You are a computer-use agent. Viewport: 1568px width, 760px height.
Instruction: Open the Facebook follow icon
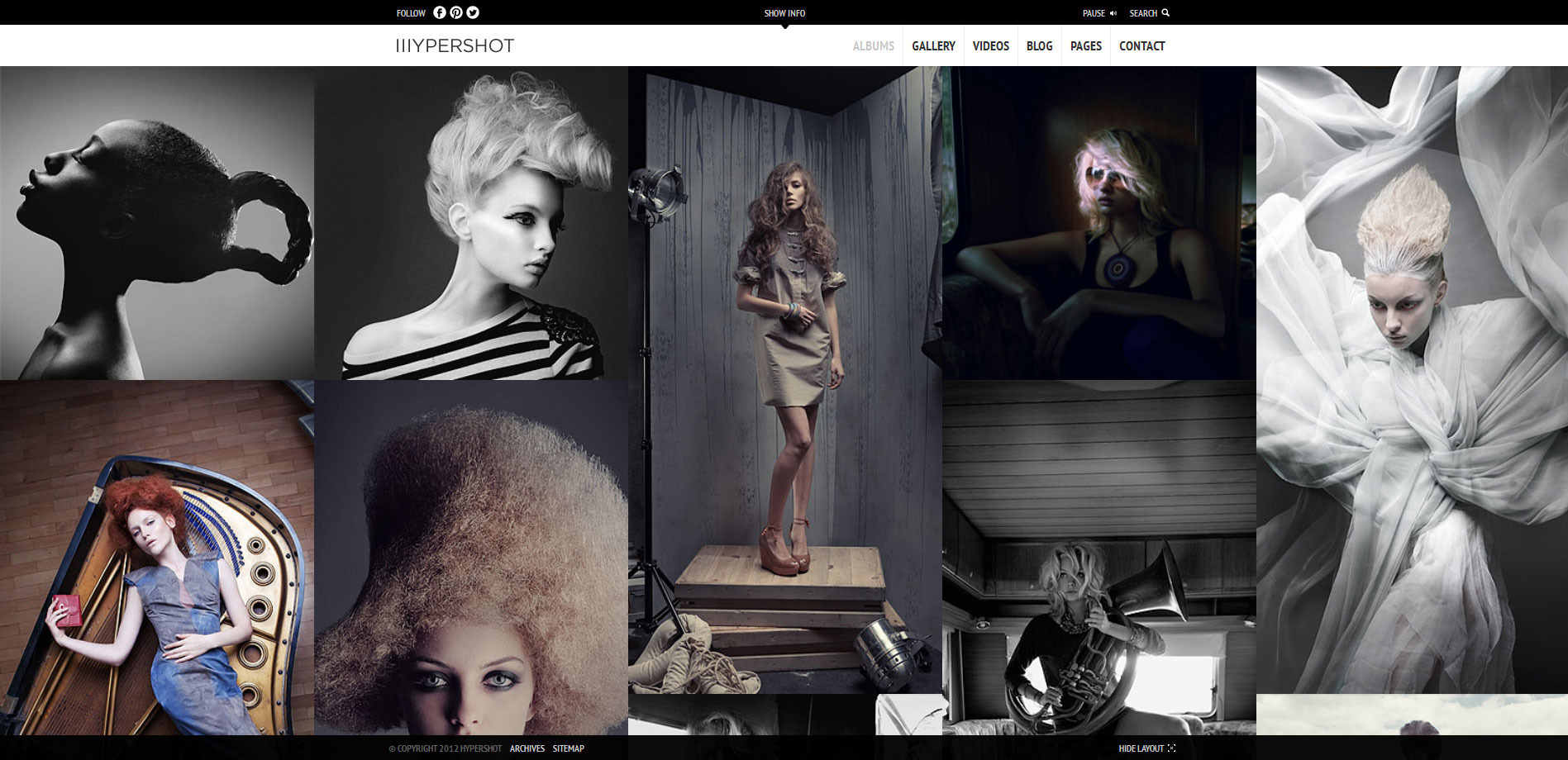click(440, 12)
